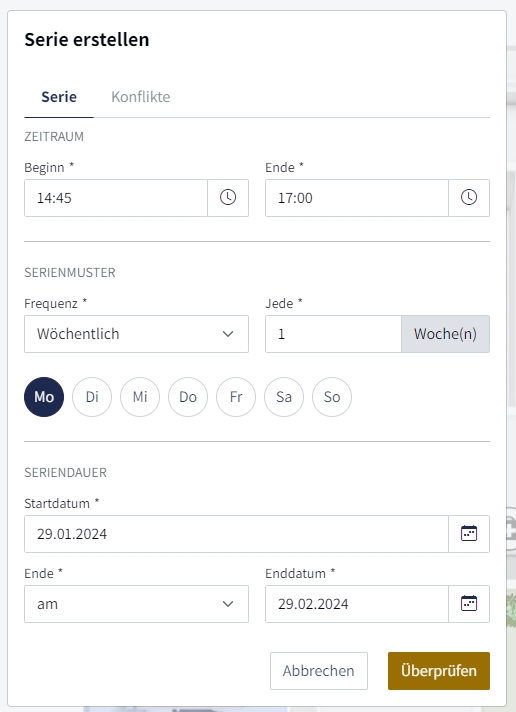Enable the Mi weekday toggle

click(x=140, y=397)
